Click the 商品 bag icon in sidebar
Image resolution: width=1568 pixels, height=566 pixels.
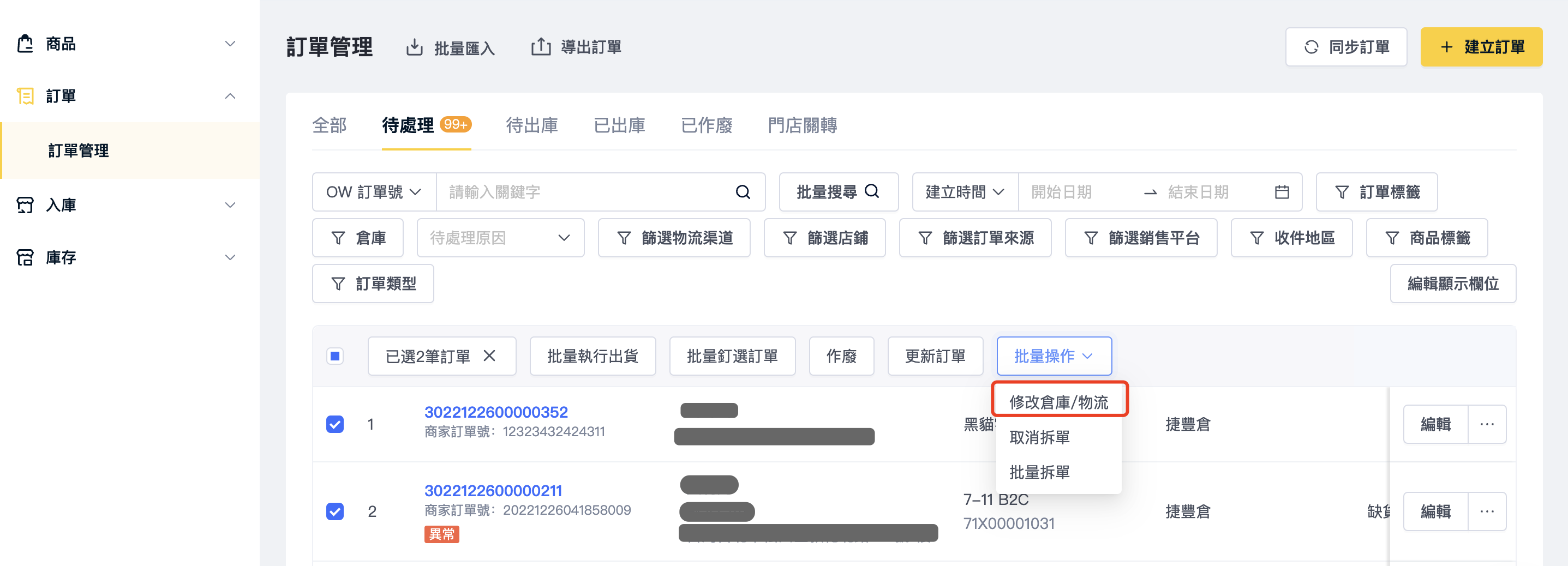(x=25, y=44)
